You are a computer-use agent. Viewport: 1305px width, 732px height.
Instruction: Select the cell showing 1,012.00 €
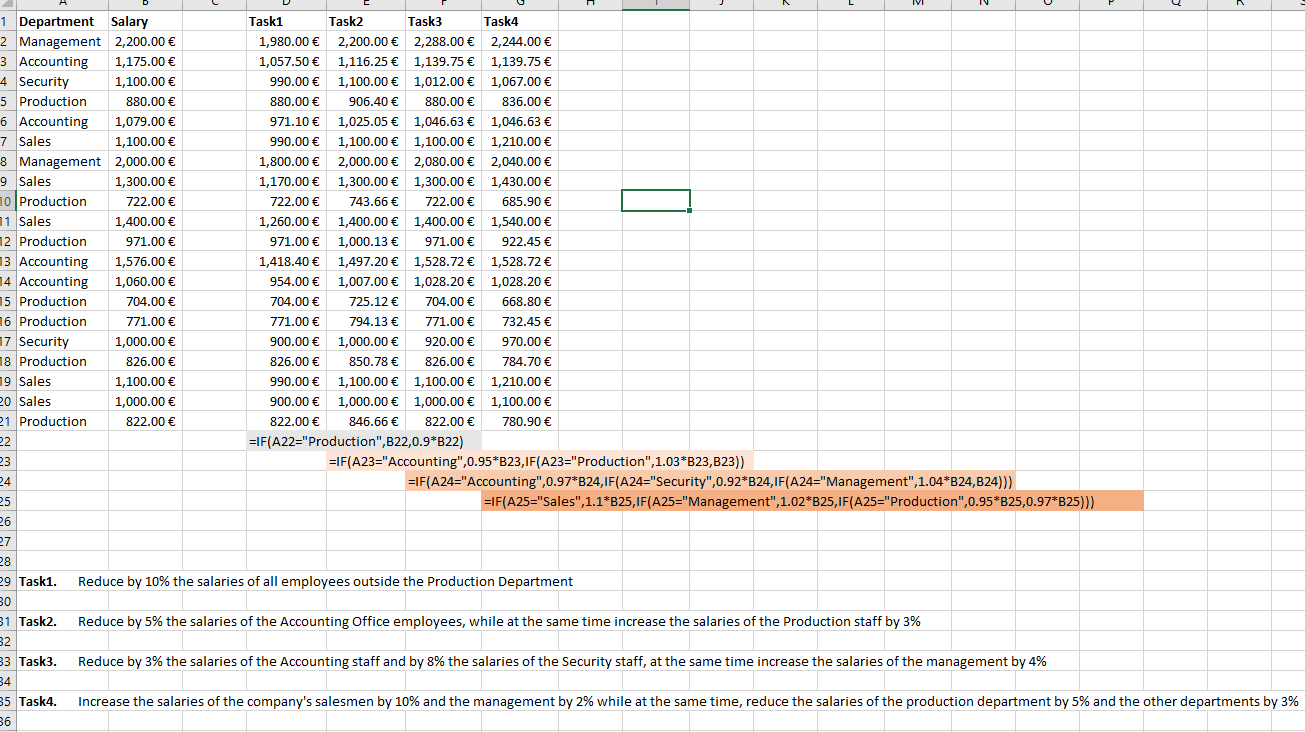tap(444, 81)
